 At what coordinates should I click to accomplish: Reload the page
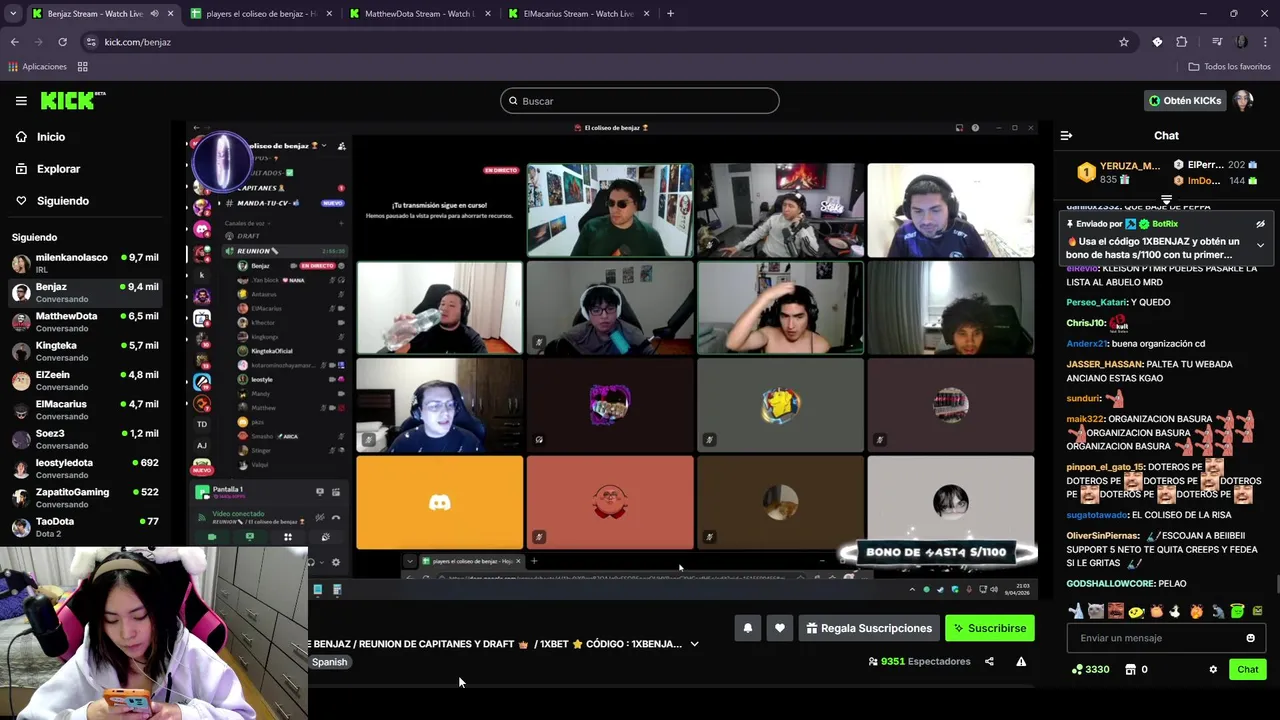tap(62, 42)
